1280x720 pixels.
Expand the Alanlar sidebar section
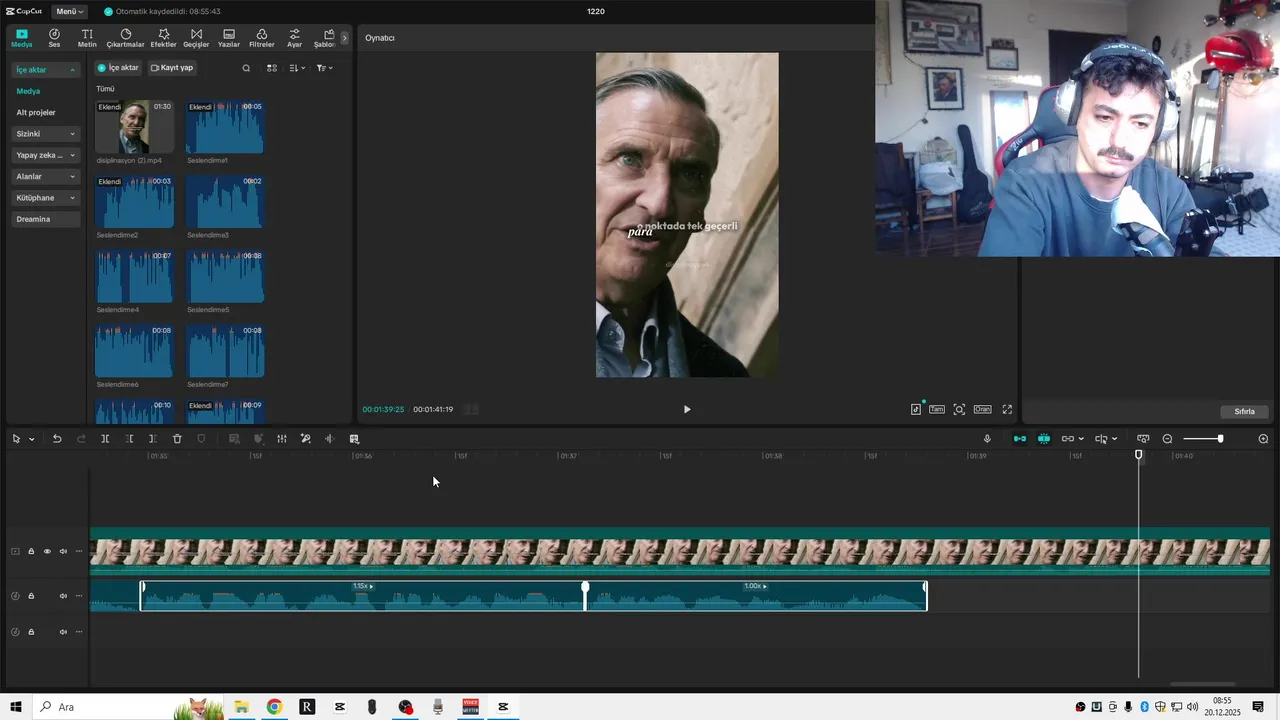pyautogui.click(x=46, y=176)
